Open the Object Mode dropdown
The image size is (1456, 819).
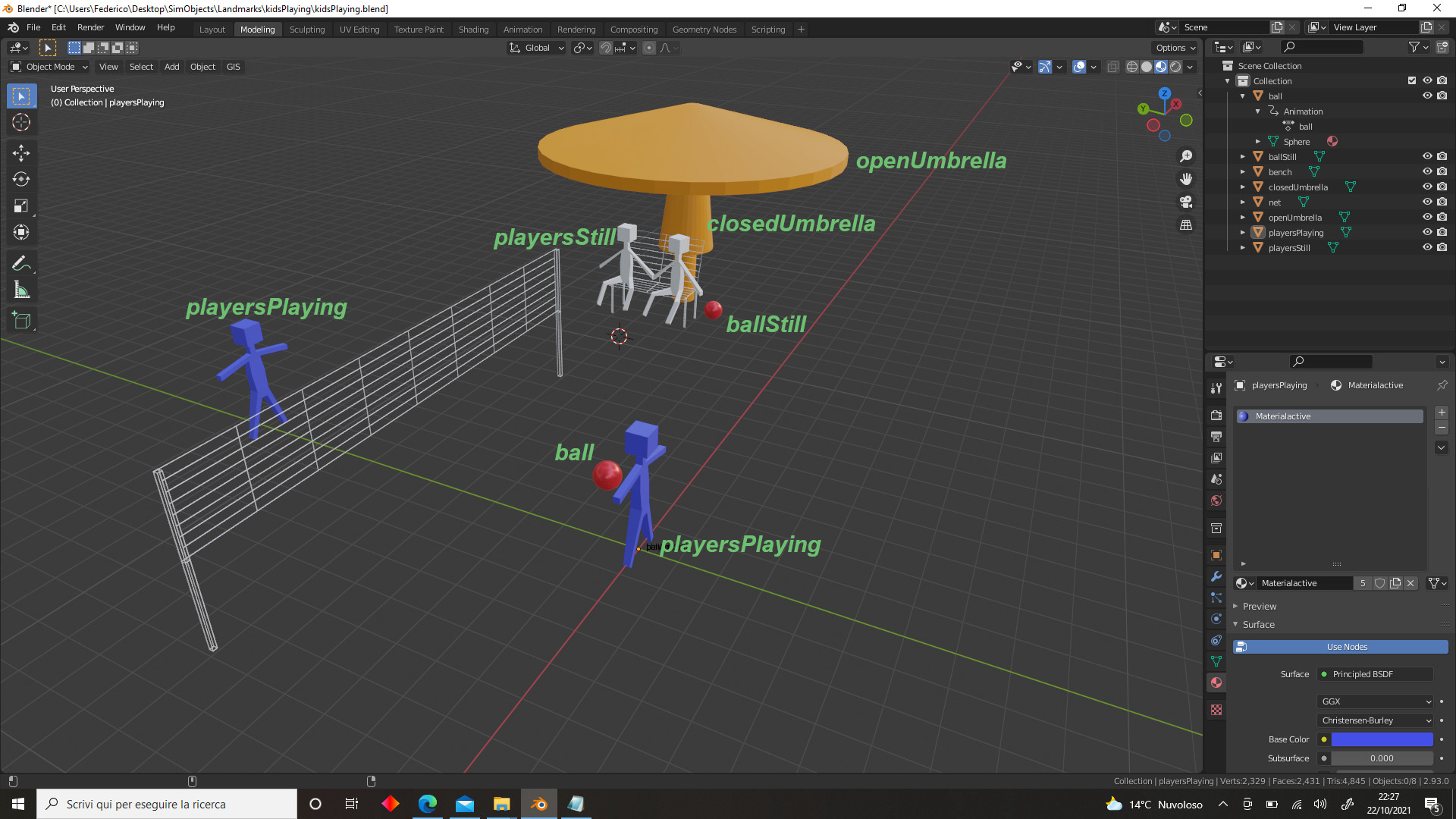(x=50, y=67)
